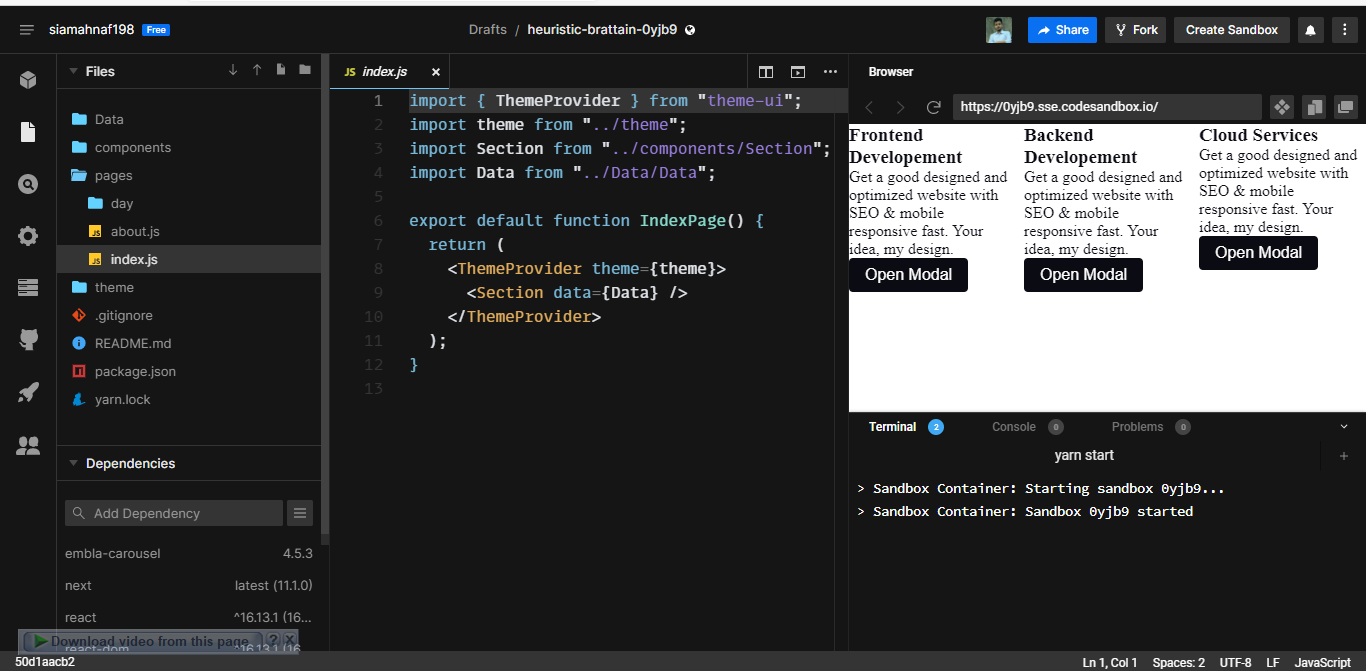Open the Deployment rocket panel
The height and width of the screenshot is (671, 1366).
coord(27,393)
